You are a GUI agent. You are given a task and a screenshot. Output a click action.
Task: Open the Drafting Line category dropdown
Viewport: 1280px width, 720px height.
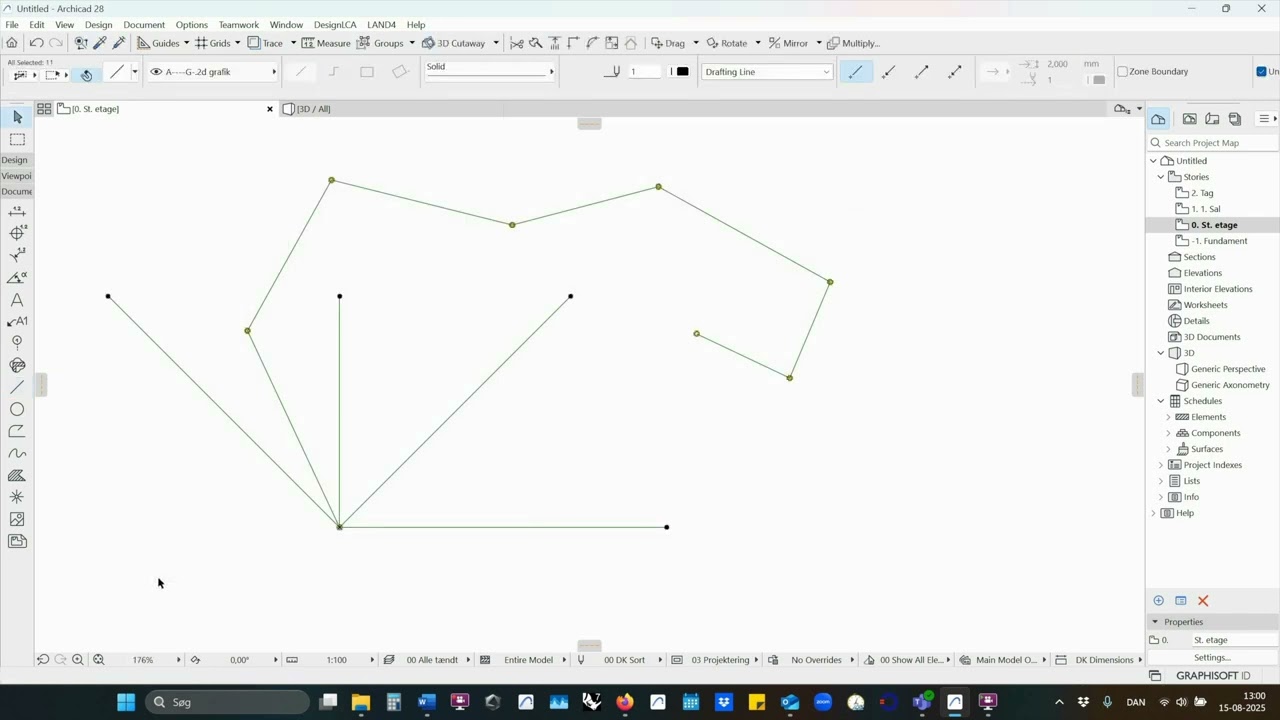point(767,72)
